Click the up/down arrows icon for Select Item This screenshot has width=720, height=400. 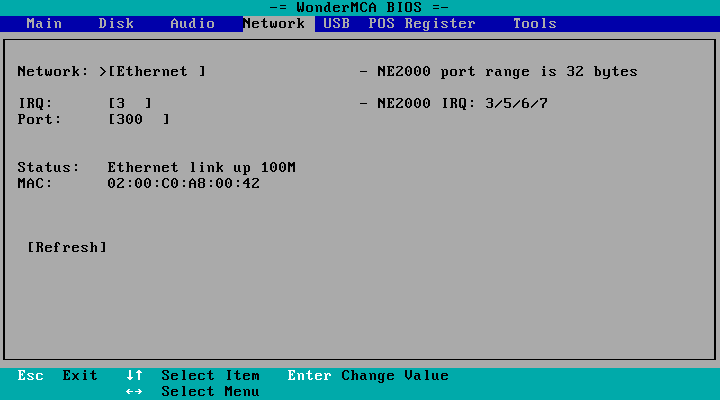(x=134, y=376)
